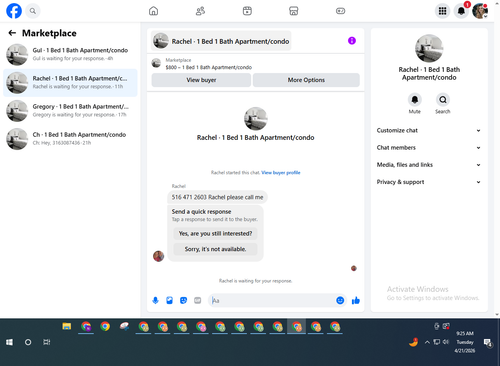
Task: Go back from Marketplace with arrow
Action: pos(12,33)
